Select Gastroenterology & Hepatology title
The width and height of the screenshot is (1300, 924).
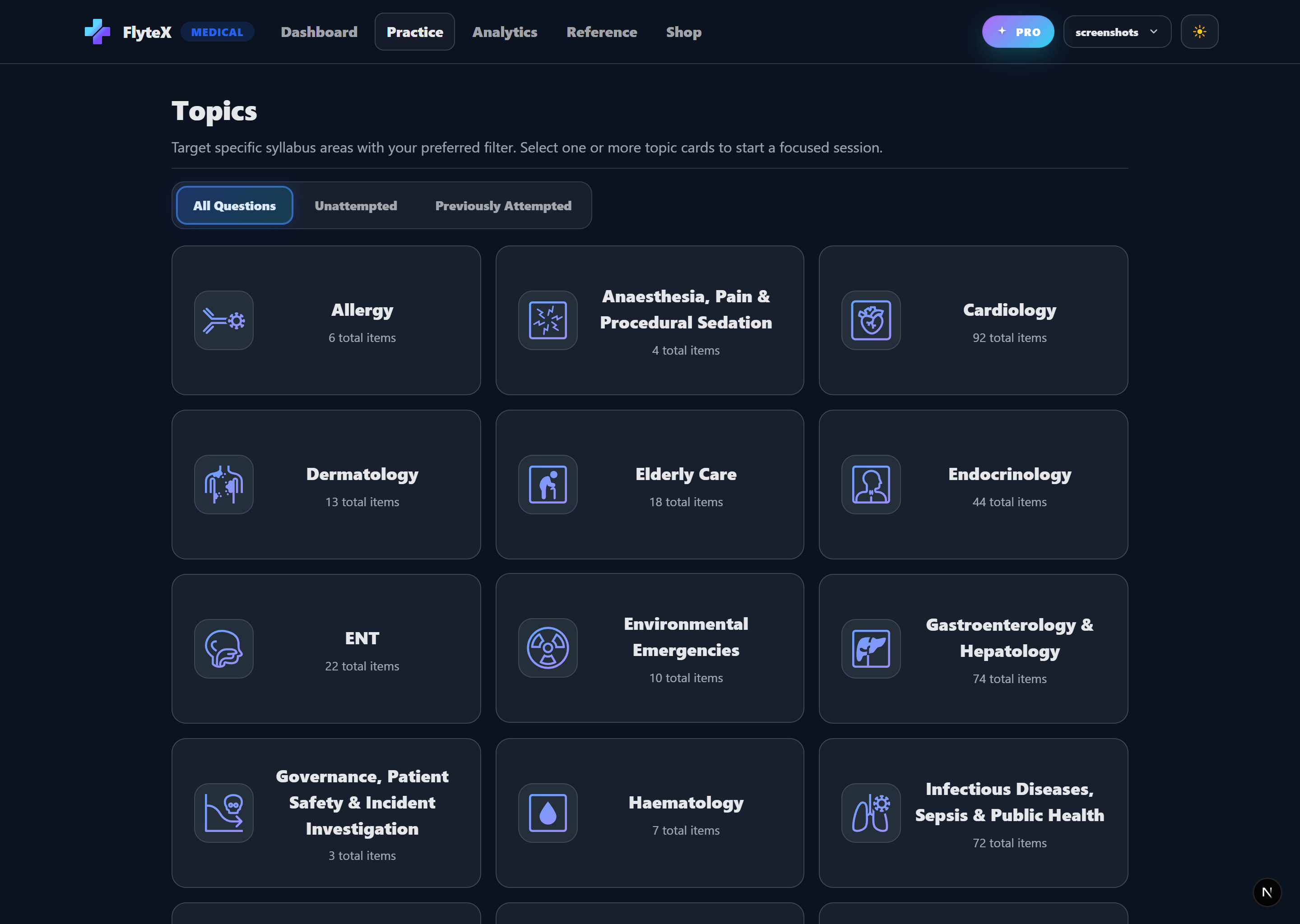[x=1009, y=638]
